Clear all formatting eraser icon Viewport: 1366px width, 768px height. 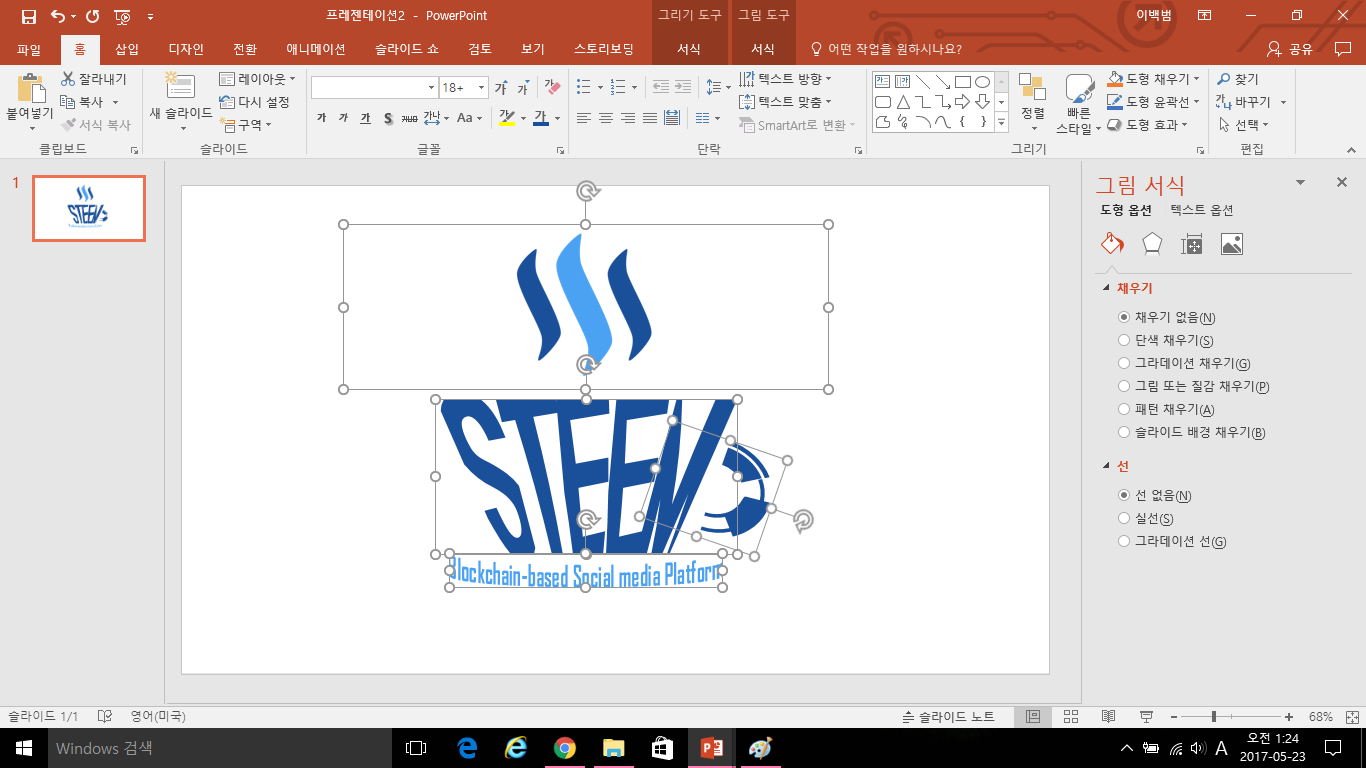point(552,88)
